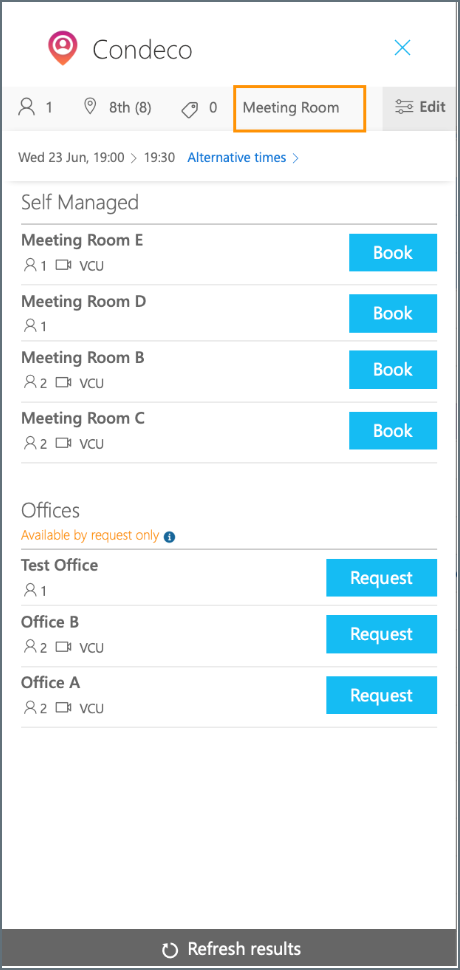Click the location pin icon beside 8th (8)
Image resolution: width=460 pixels, height=970 pixels.
(x=90, y=107)
